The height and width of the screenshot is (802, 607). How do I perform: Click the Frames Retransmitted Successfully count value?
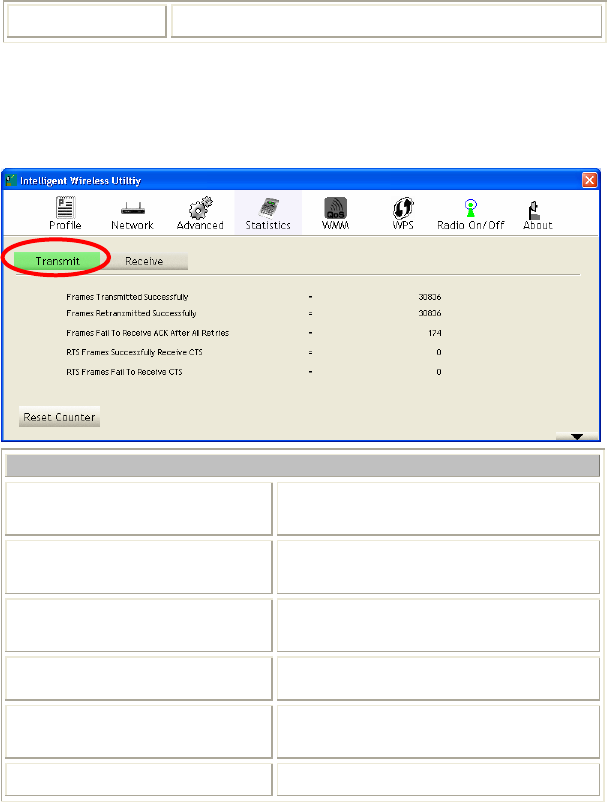point(430,313)
